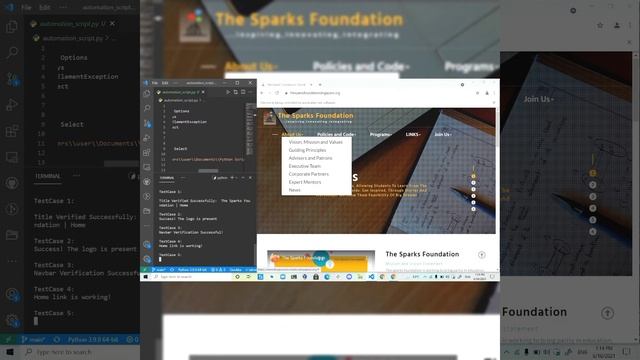Open the Edit menu in VS Code

pyautogui.click(x=165, y=83)
